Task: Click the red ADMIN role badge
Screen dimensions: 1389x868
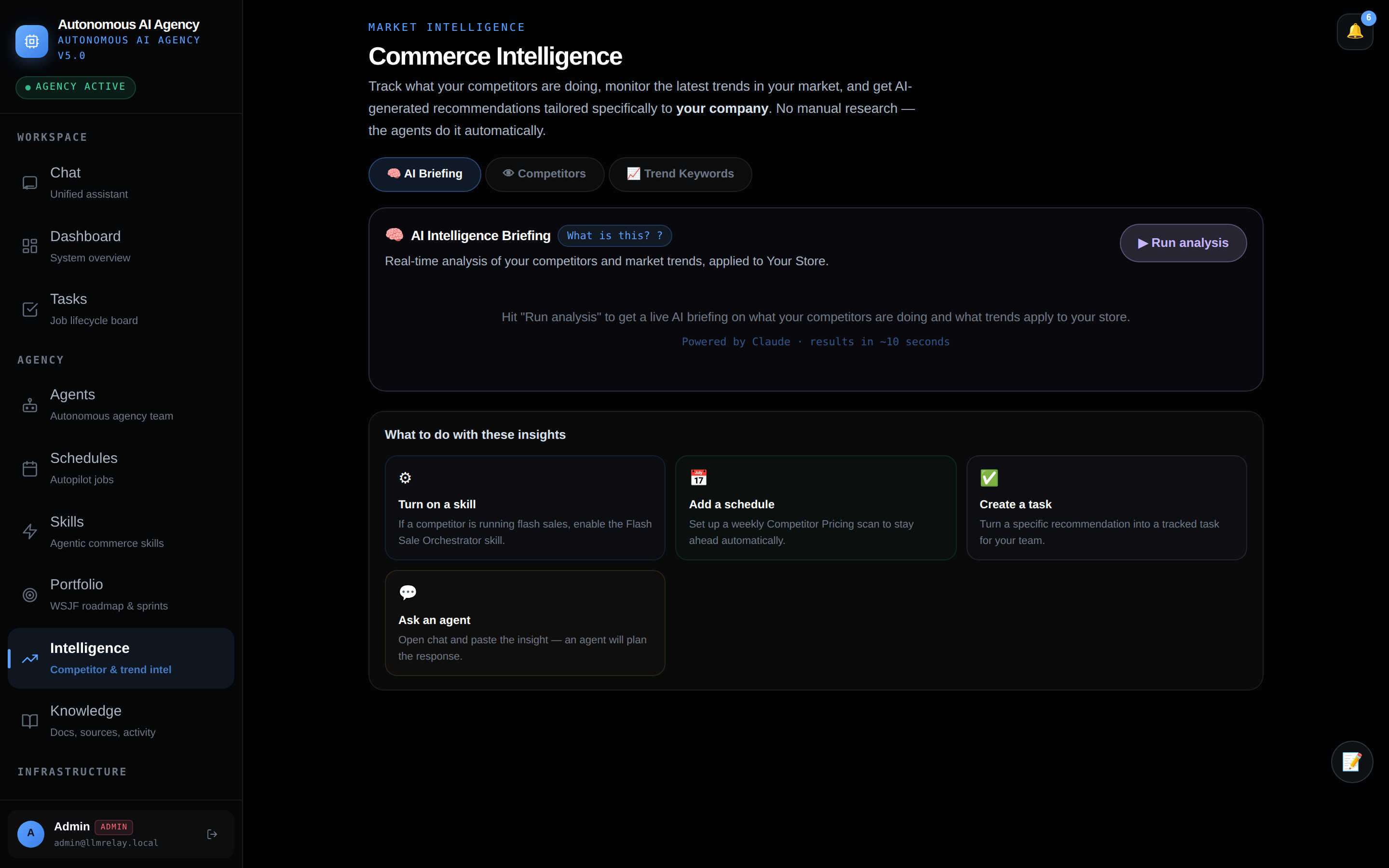Action: point(114,827)
